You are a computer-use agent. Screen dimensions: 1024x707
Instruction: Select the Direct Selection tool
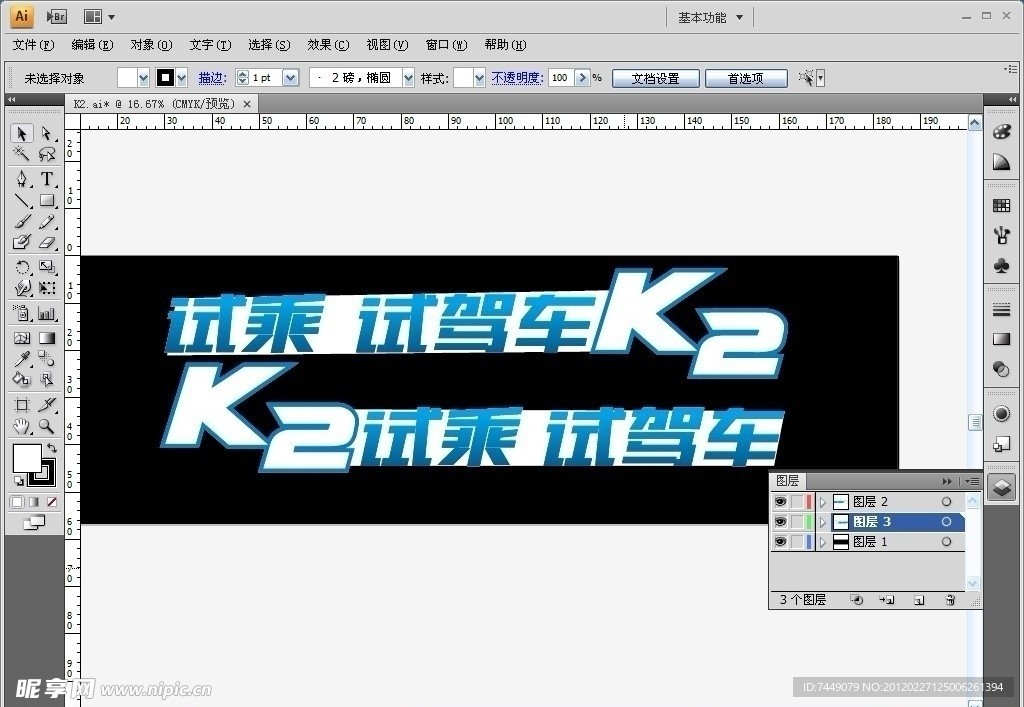click(x=46, y=133)
